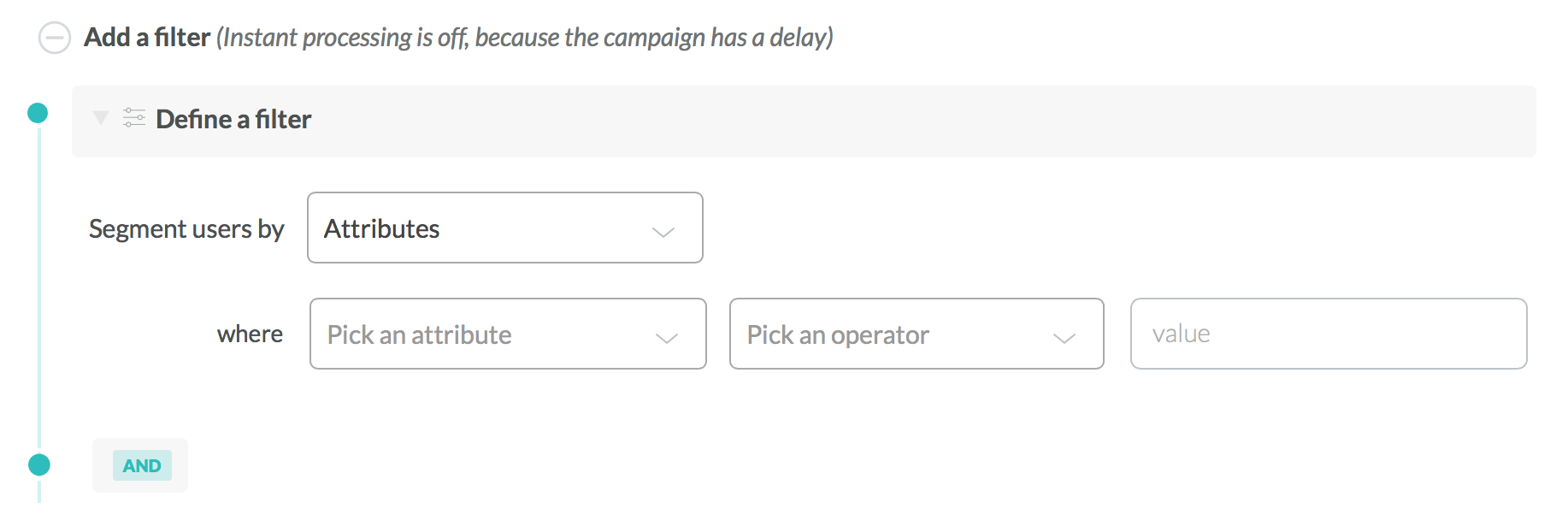
Task: Click the Add a filter heading
Action: (145, 37)
